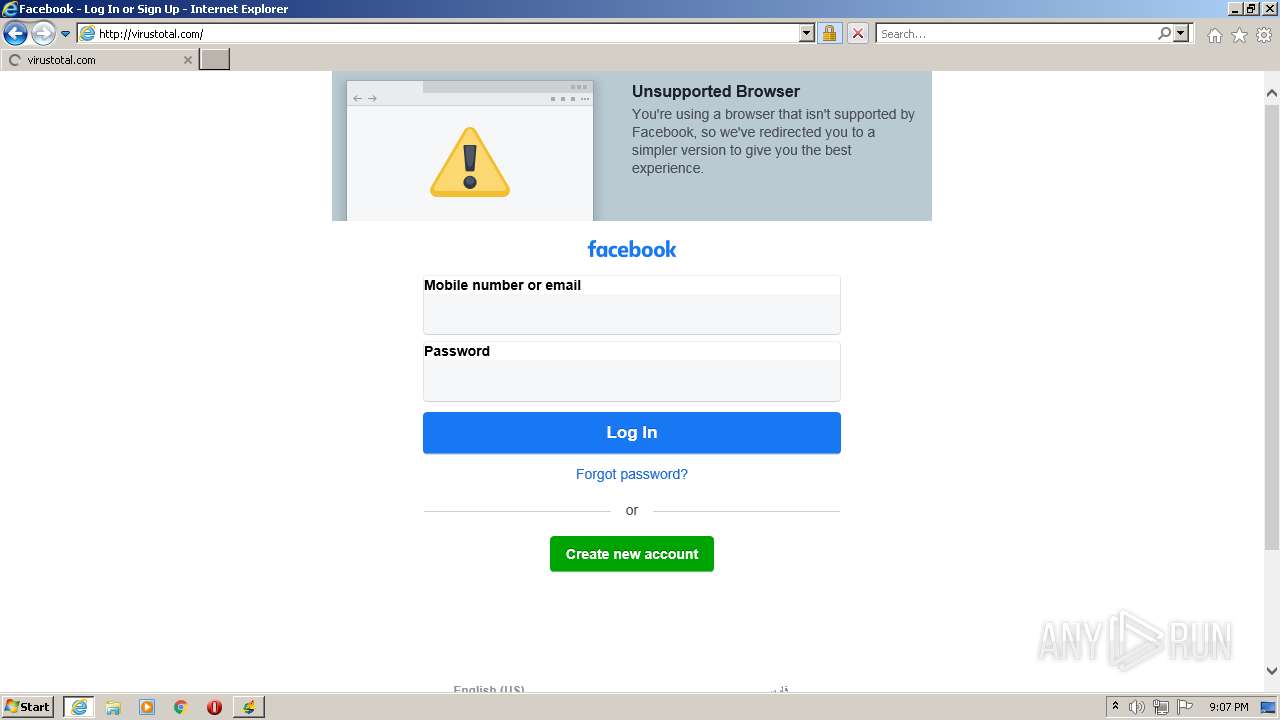Click the search magnifier icon

[x=1164, y=34]
